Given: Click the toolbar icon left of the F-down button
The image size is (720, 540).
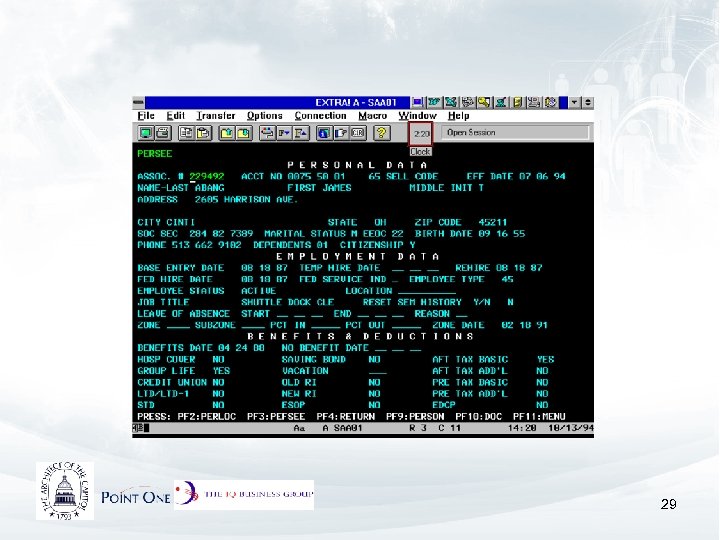Looking at the screenshot, I should (x=267, y=133).
